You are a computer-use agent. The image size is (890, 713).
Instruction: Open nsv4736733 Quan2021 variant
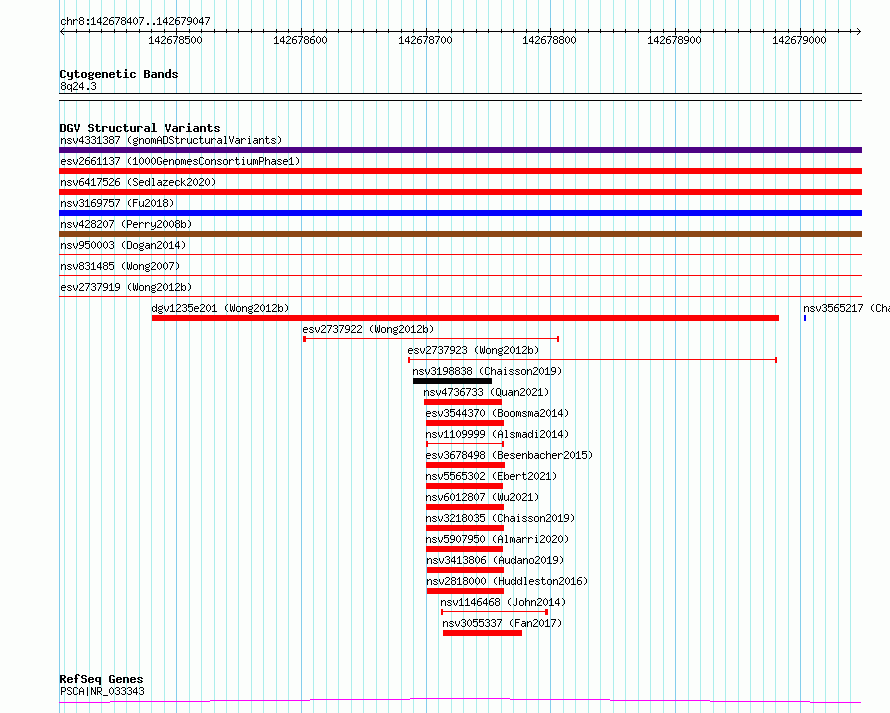pos(486,392)
